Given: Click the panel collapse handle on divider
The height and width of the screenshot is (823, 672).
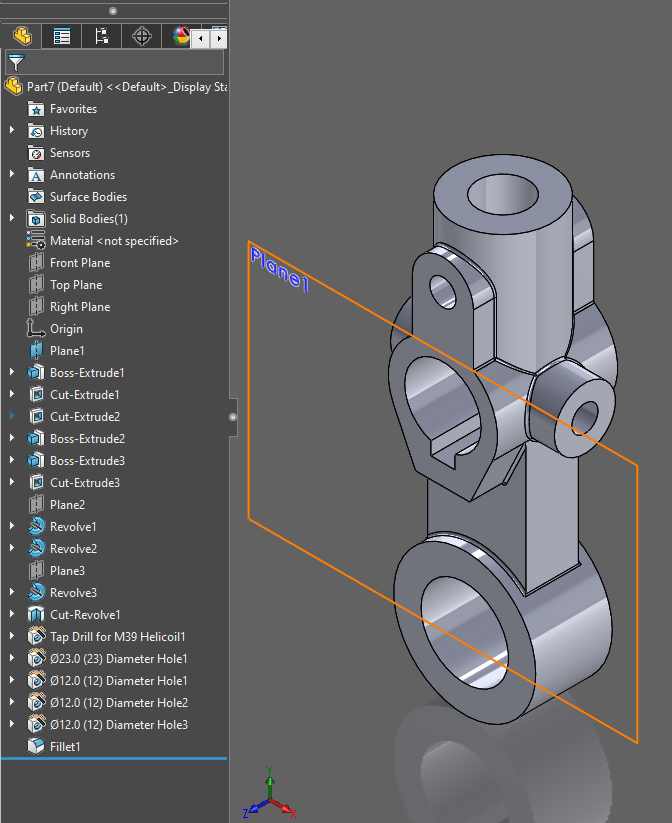Looking at the screenshot, I should click(x=233, y=417).
